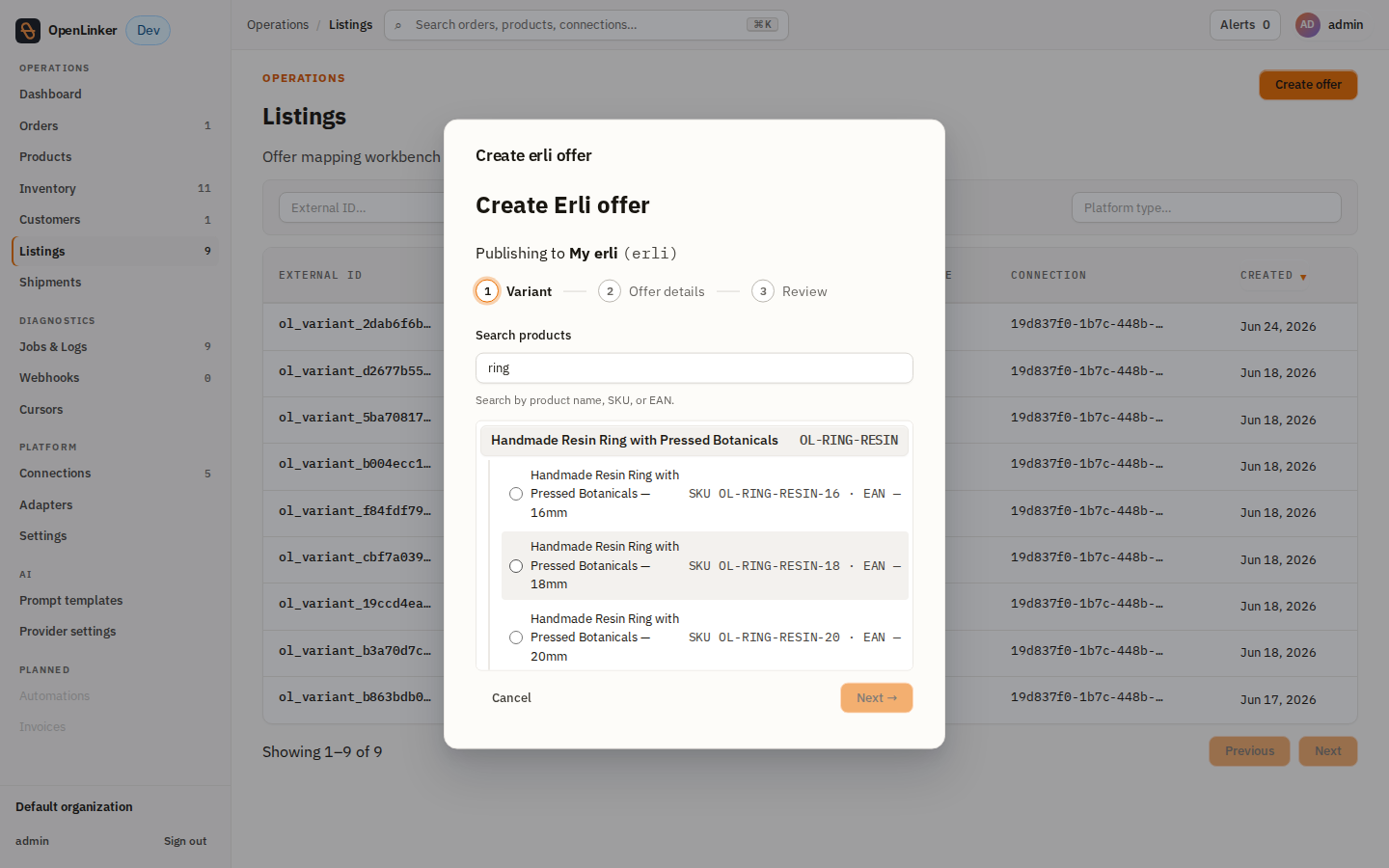Screen dimensions: 1389x868
Task: Click the Next pagination button on Listings
Action: [x=1328, y=751]
